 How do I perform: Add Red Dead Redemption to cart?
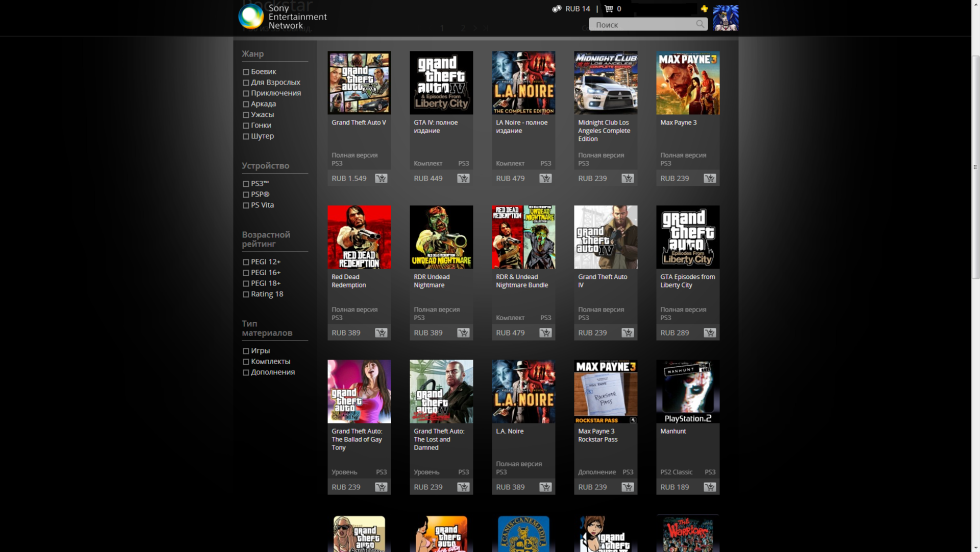381,332
